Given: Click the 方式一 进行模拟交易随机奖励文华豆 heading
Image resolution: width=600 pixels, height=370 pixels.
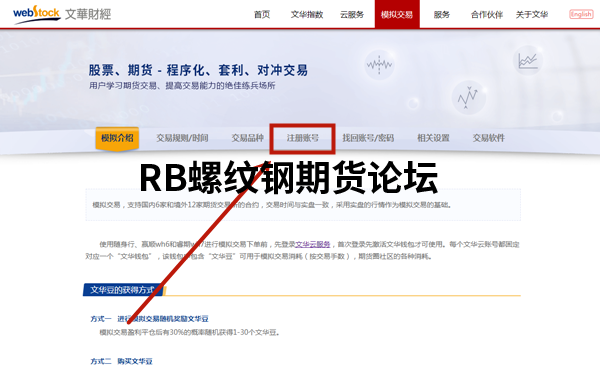Looking at the screenshot, I should [150, 319].
